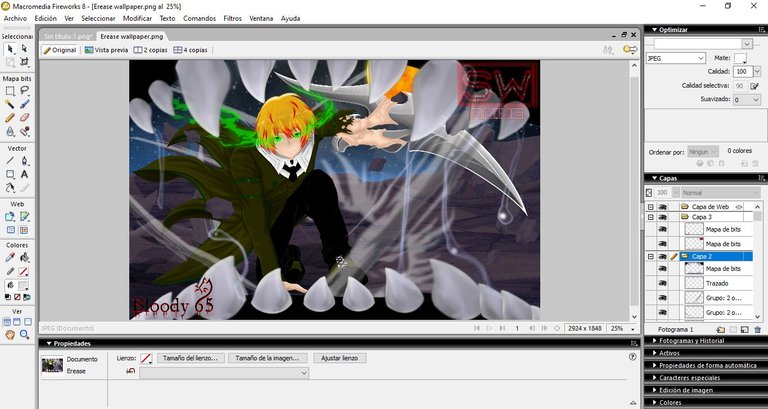The height and width of the screenshot is (409, 768).
Task: Open the Mate color swatch
Action: click(740, 58)
